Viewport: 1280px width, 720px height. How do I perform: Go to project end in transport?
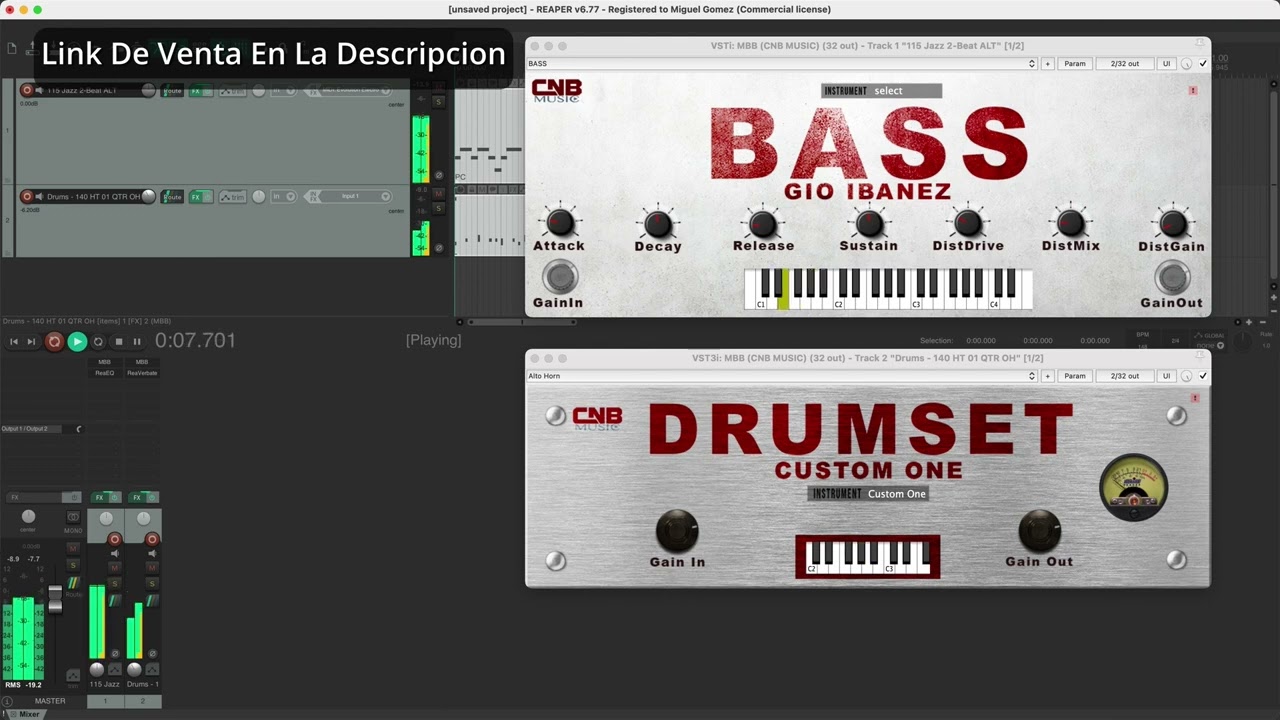tap(31, 341)
